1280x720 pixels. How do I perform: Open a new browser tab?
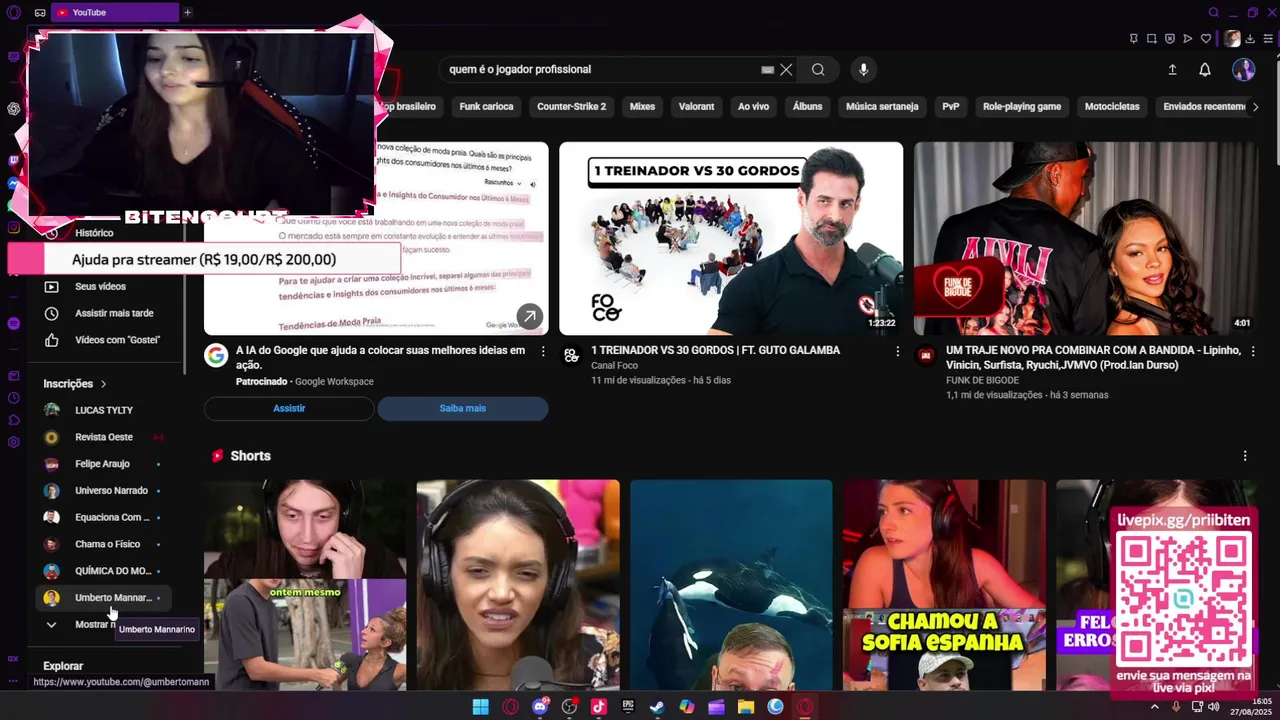187,12
